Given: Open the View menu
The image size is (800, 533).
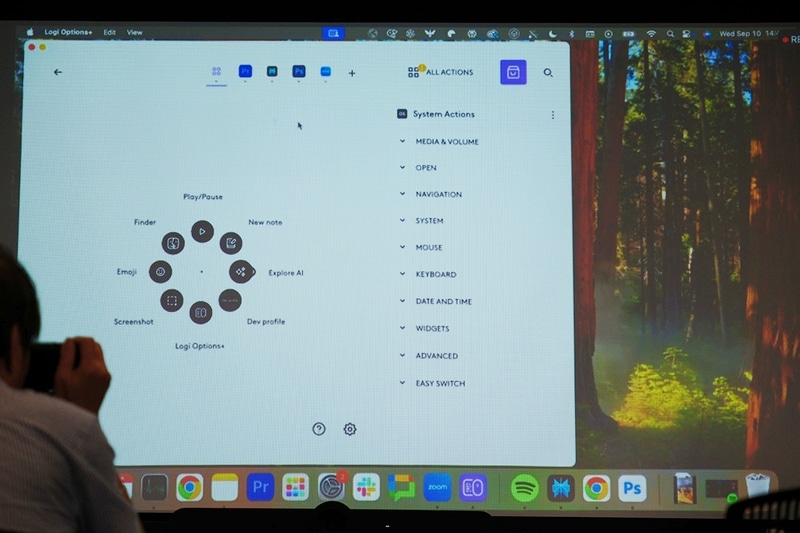Looking at the screenshot, I should (135, 32).
